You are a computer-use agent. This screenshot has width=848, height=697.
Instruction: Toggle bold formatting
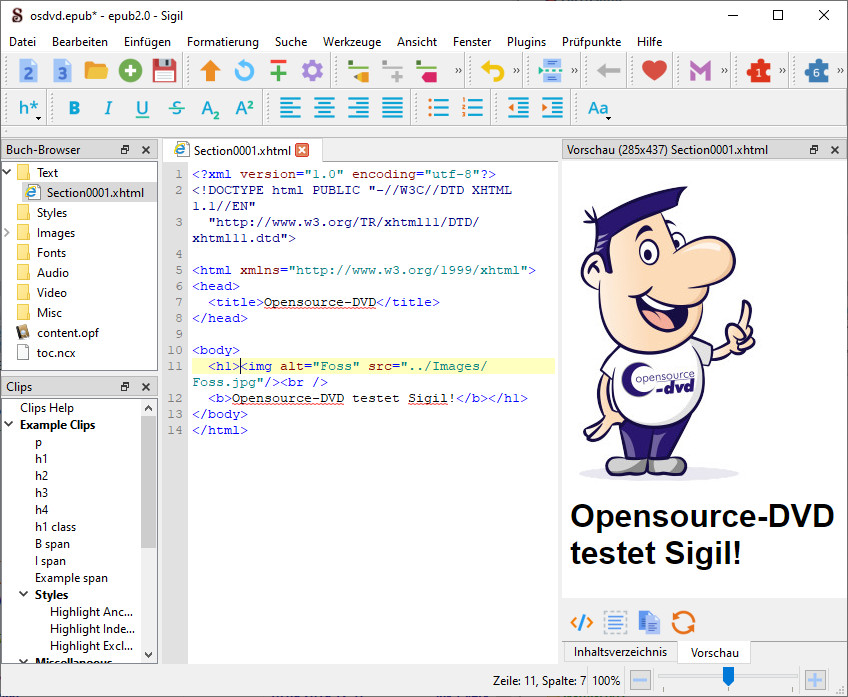coord(74,108)
